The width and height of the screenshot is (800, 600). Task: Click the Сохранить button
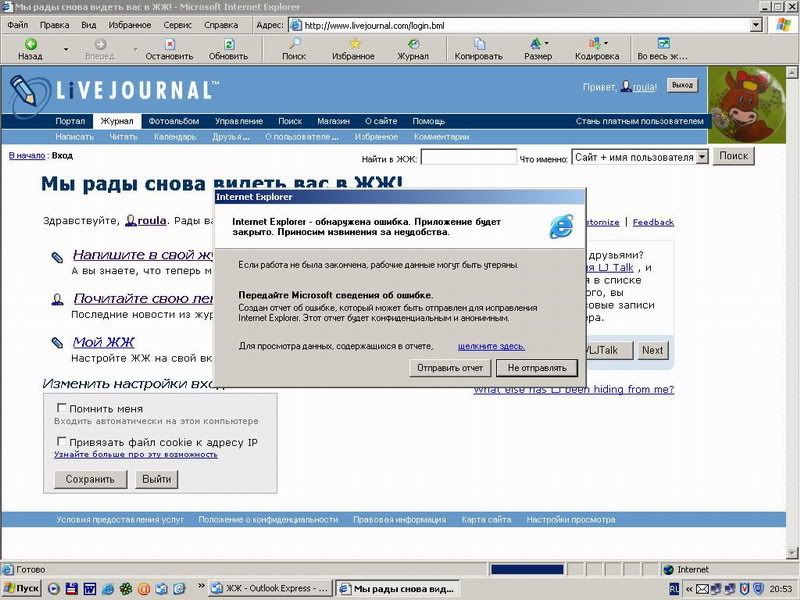[90, 479]
